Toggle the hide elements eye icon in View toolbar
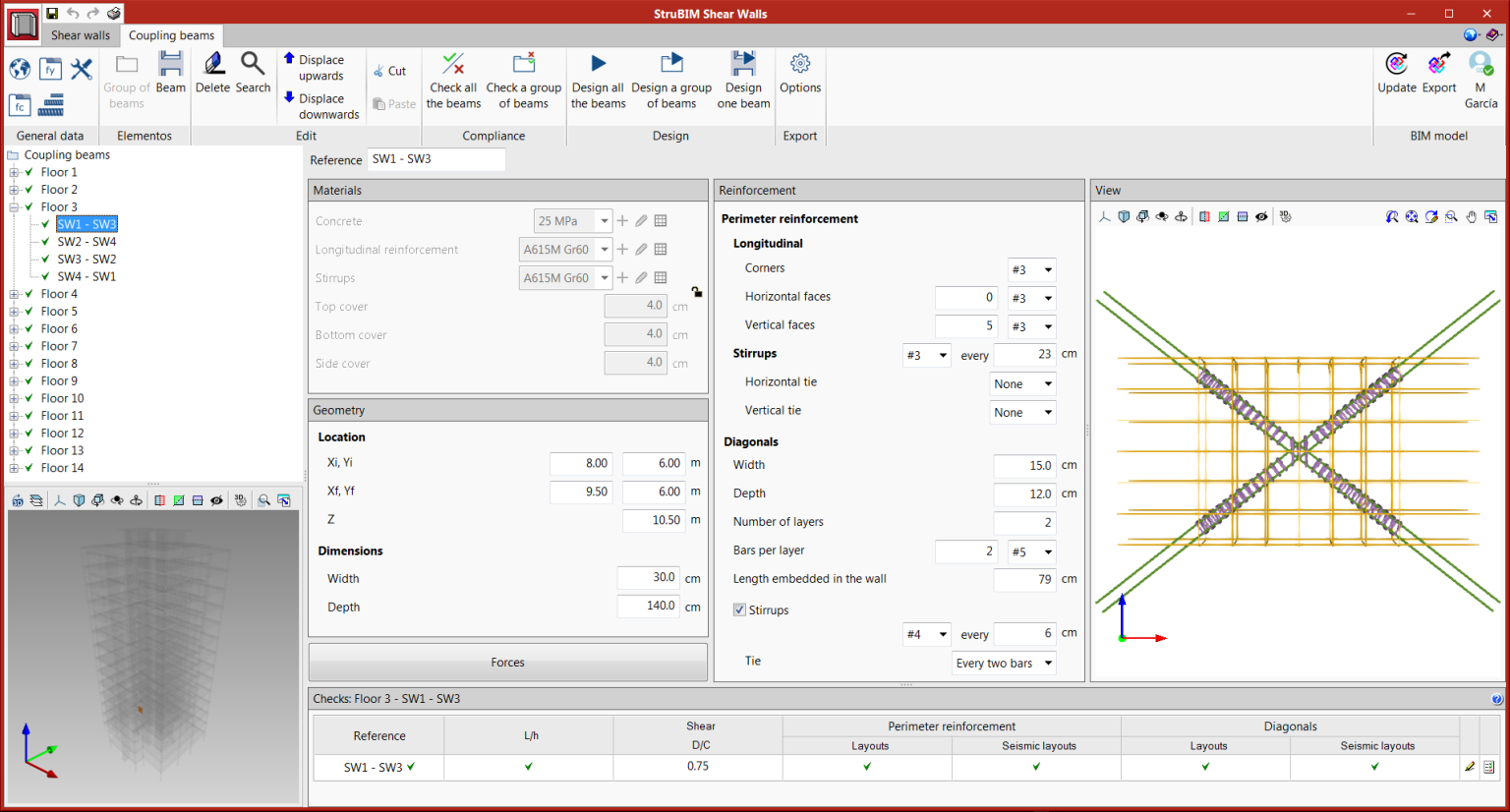The height and width of the screenshot is (812, 1510). coord(1261,216)
